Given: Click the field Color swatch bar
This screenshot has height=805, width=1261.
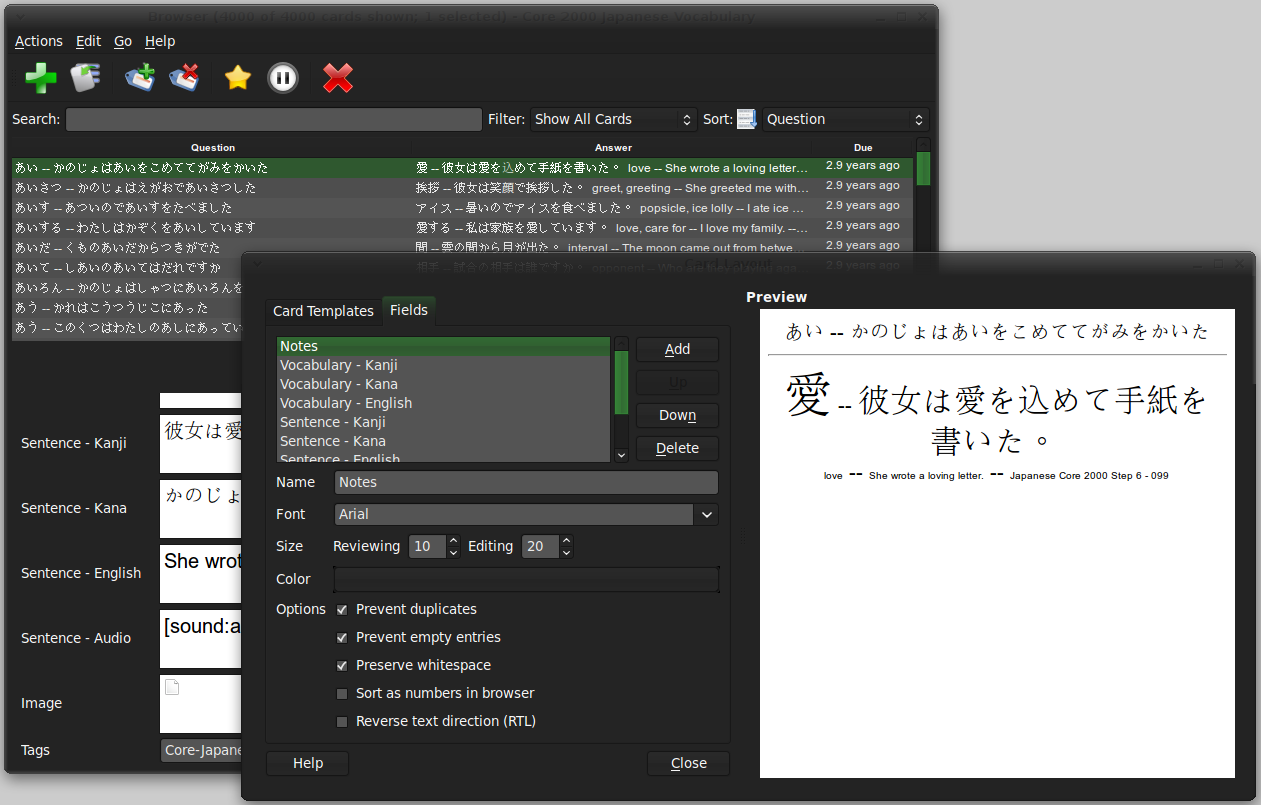Looking at the screenshot, I should point(526,579).
